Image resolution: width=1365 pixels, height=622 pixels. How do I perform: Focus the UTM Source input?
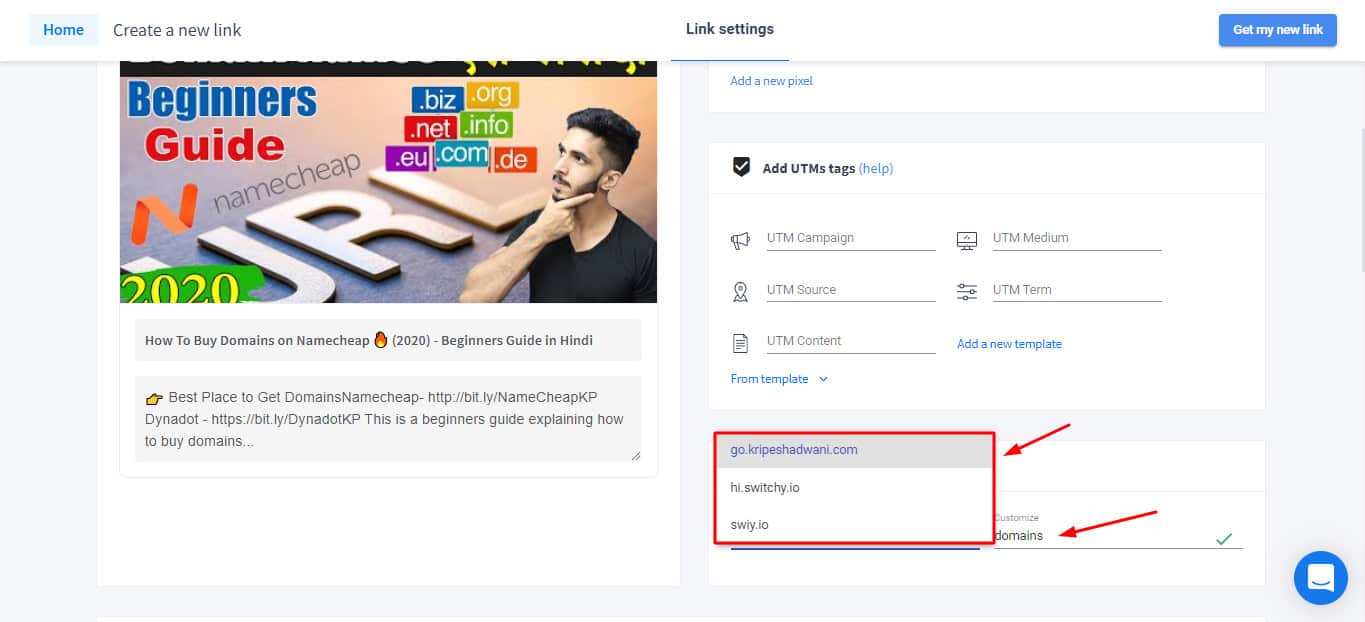click(851, 290)
